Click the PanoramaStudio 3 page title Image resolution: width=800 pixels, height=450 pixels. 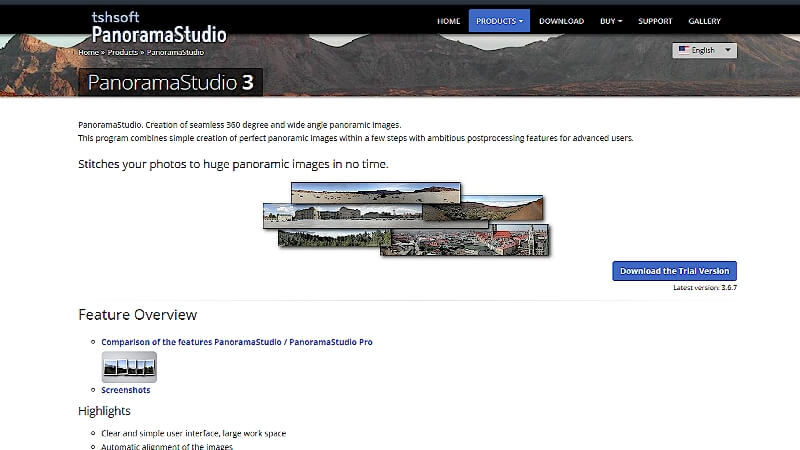pos(170,82)
